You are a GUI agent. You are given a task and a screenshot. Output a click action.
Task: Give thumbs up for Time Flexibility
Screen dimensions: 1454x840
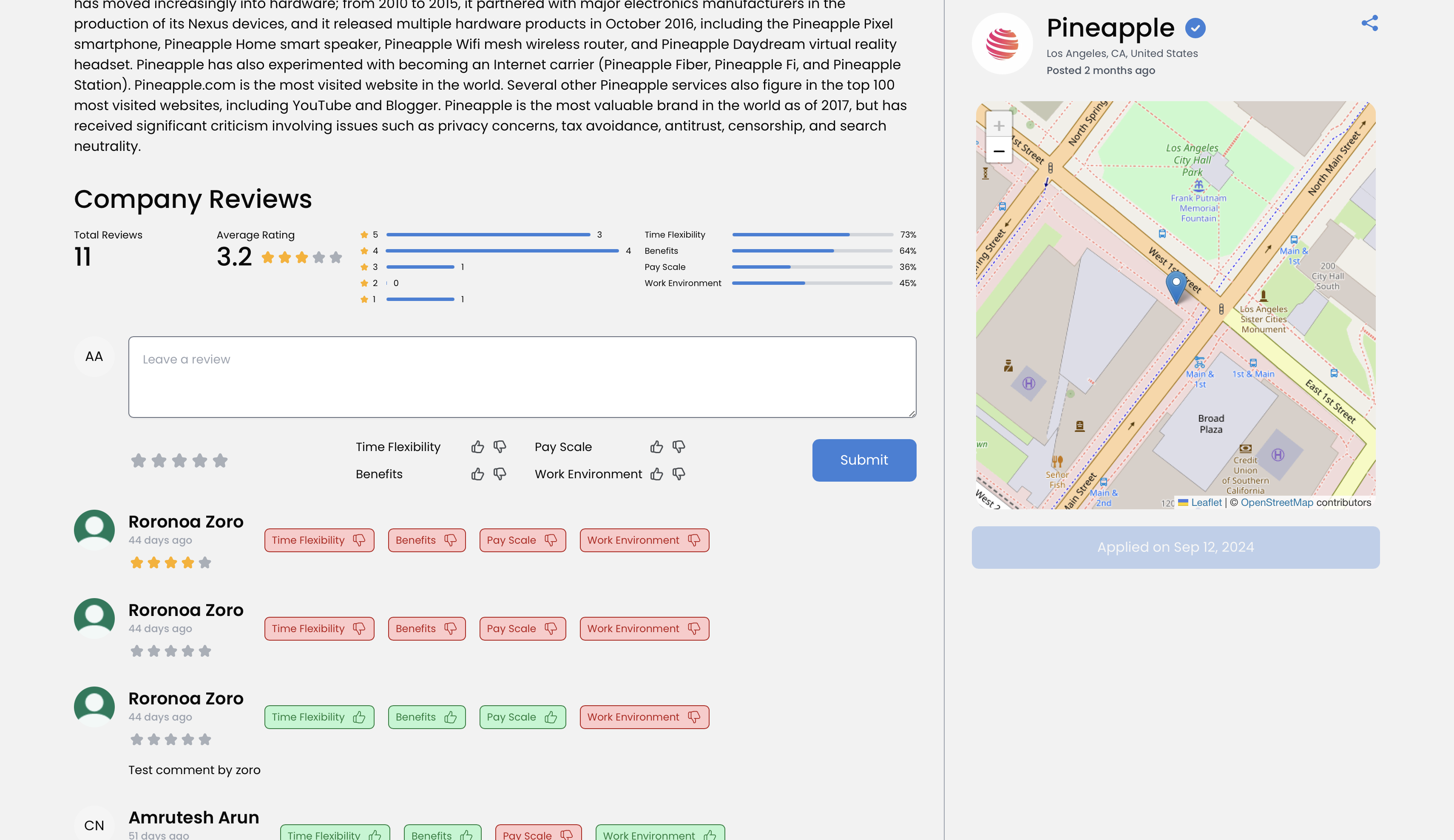[477, 447]
